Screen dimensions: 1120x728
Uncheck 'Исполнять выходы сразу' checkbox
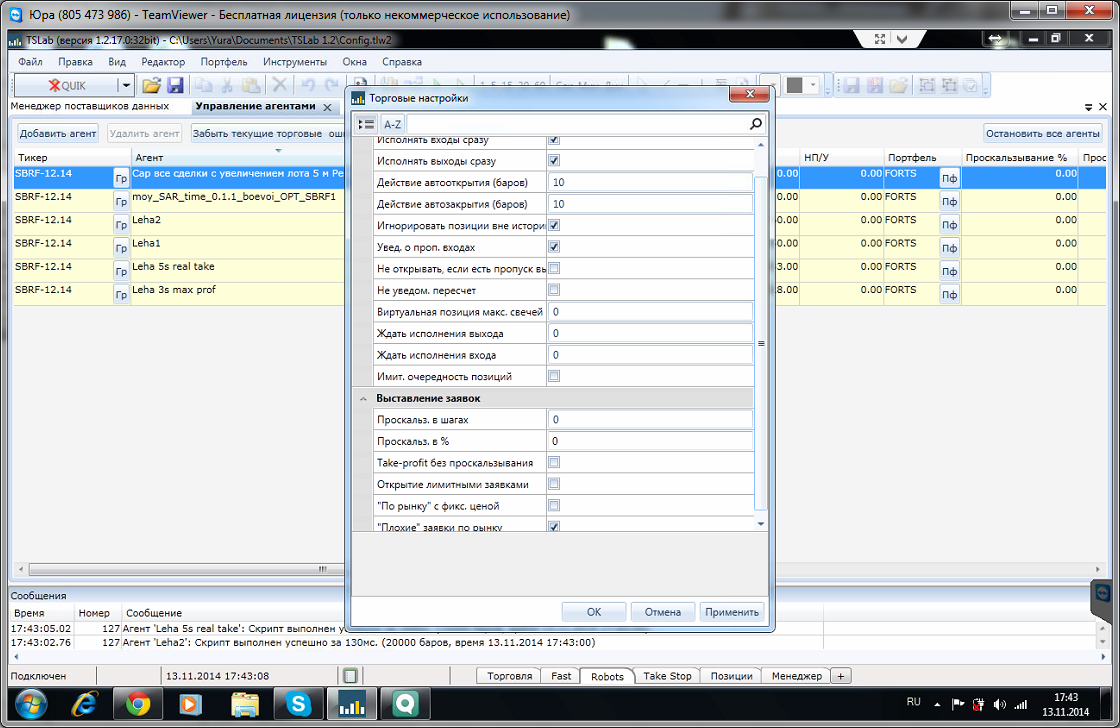(554, 161)
